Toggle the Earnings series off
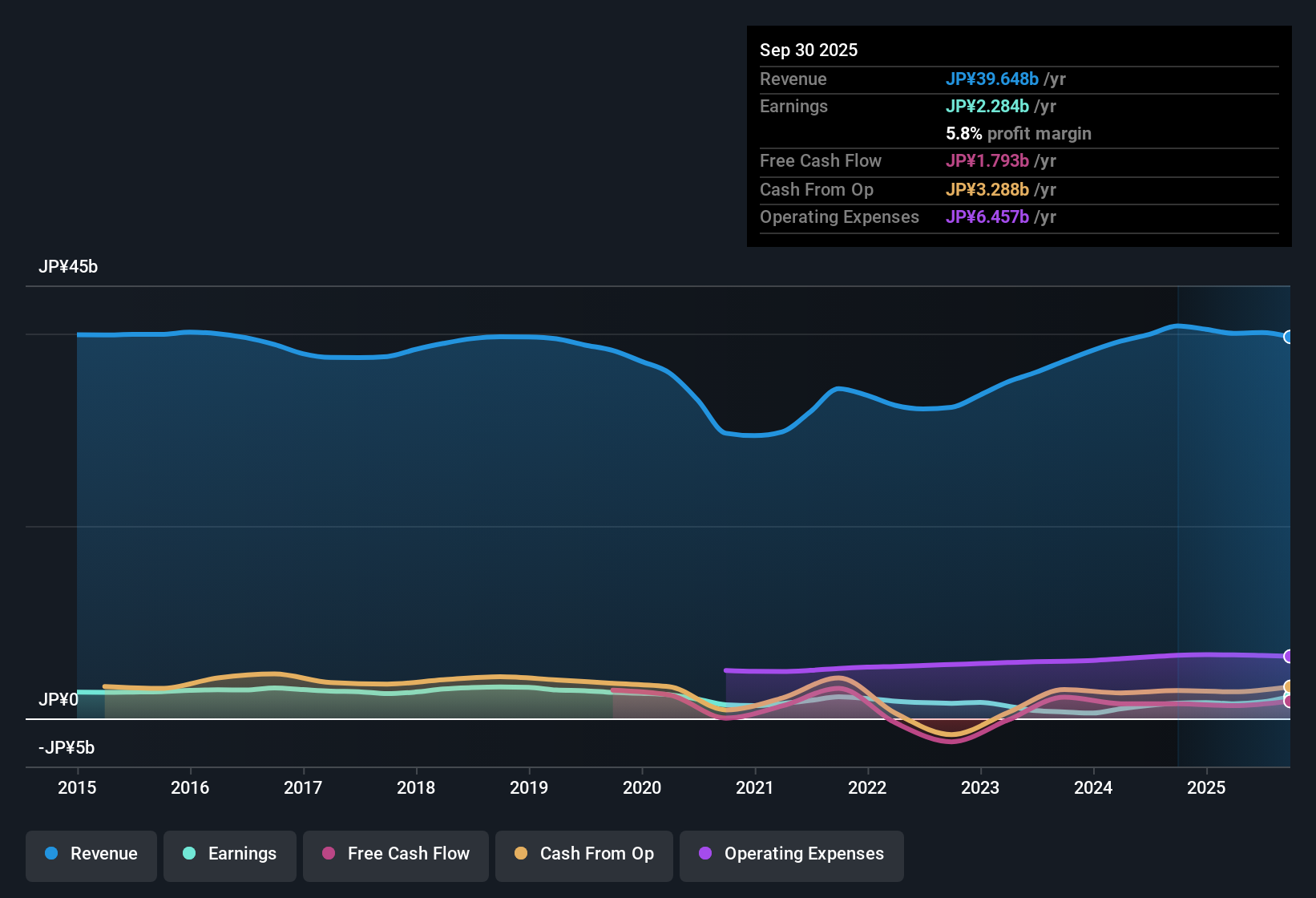The height and width of the screenshot is (898, 1316). pos(229,854)
